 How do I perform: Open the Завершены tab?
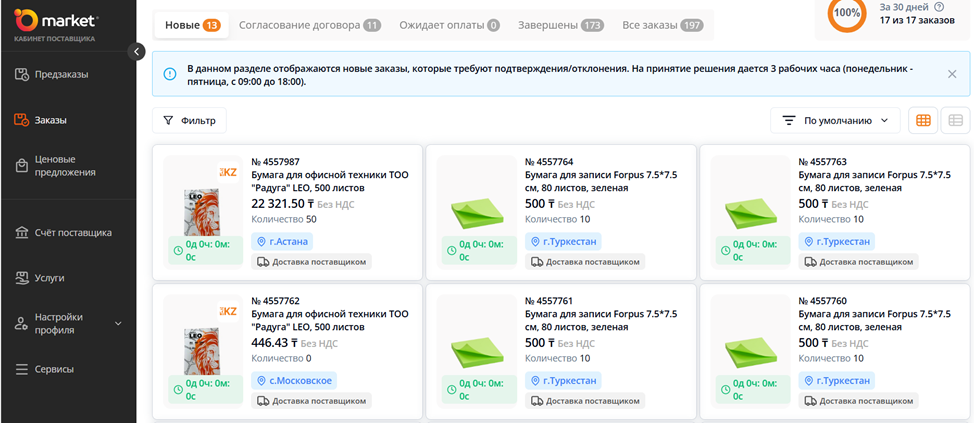(560, 24)
